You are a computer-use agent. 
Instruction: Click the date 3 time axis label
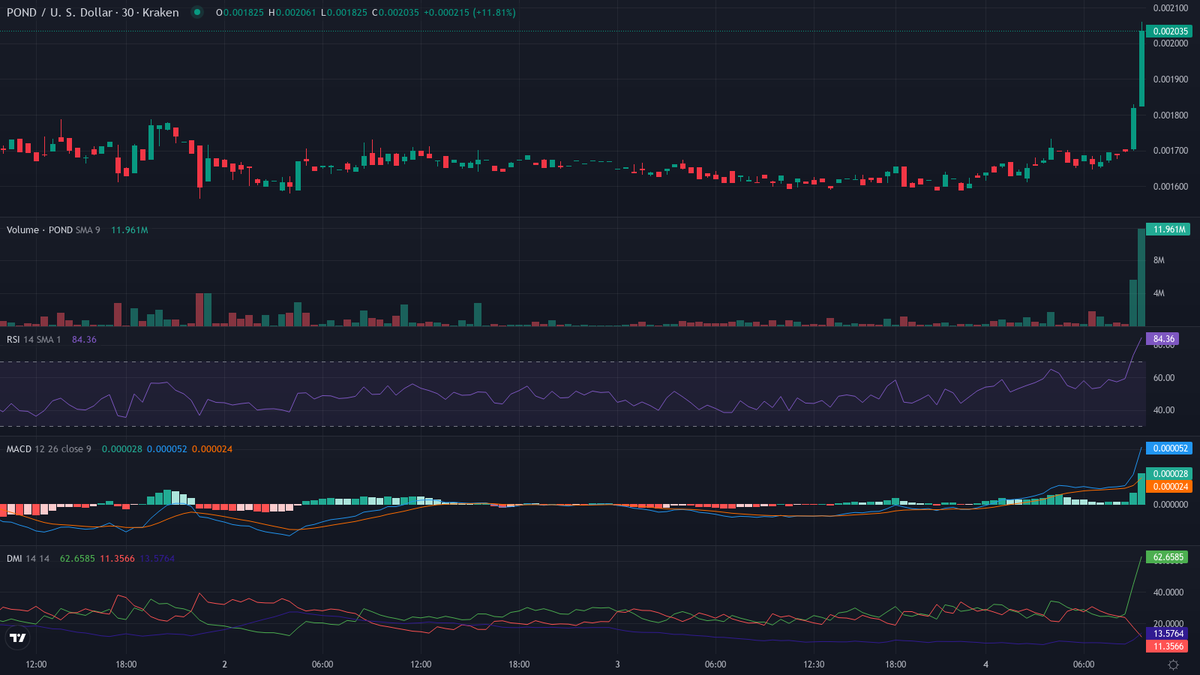618,664
